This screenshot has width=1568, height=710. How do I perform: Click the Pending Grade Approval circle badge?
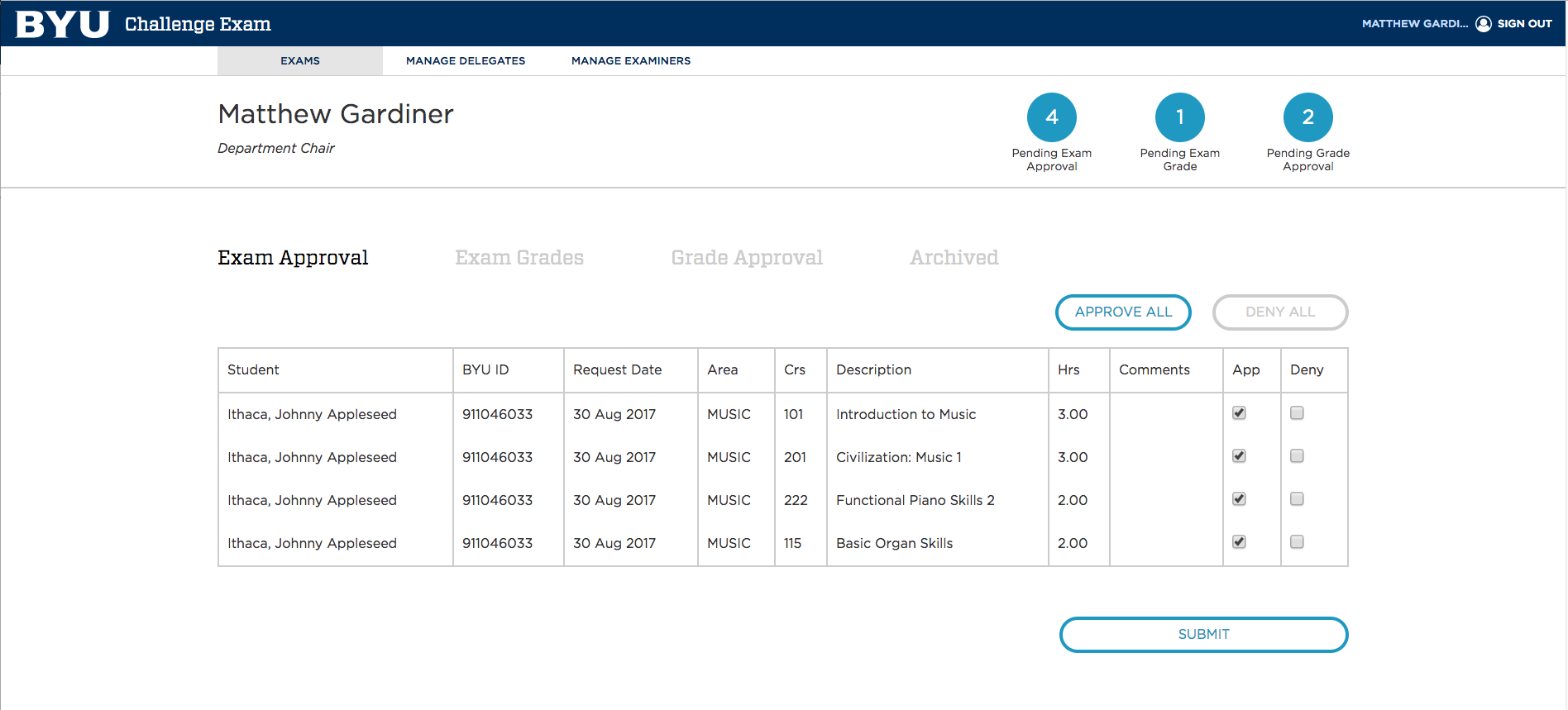[1308, 117]
